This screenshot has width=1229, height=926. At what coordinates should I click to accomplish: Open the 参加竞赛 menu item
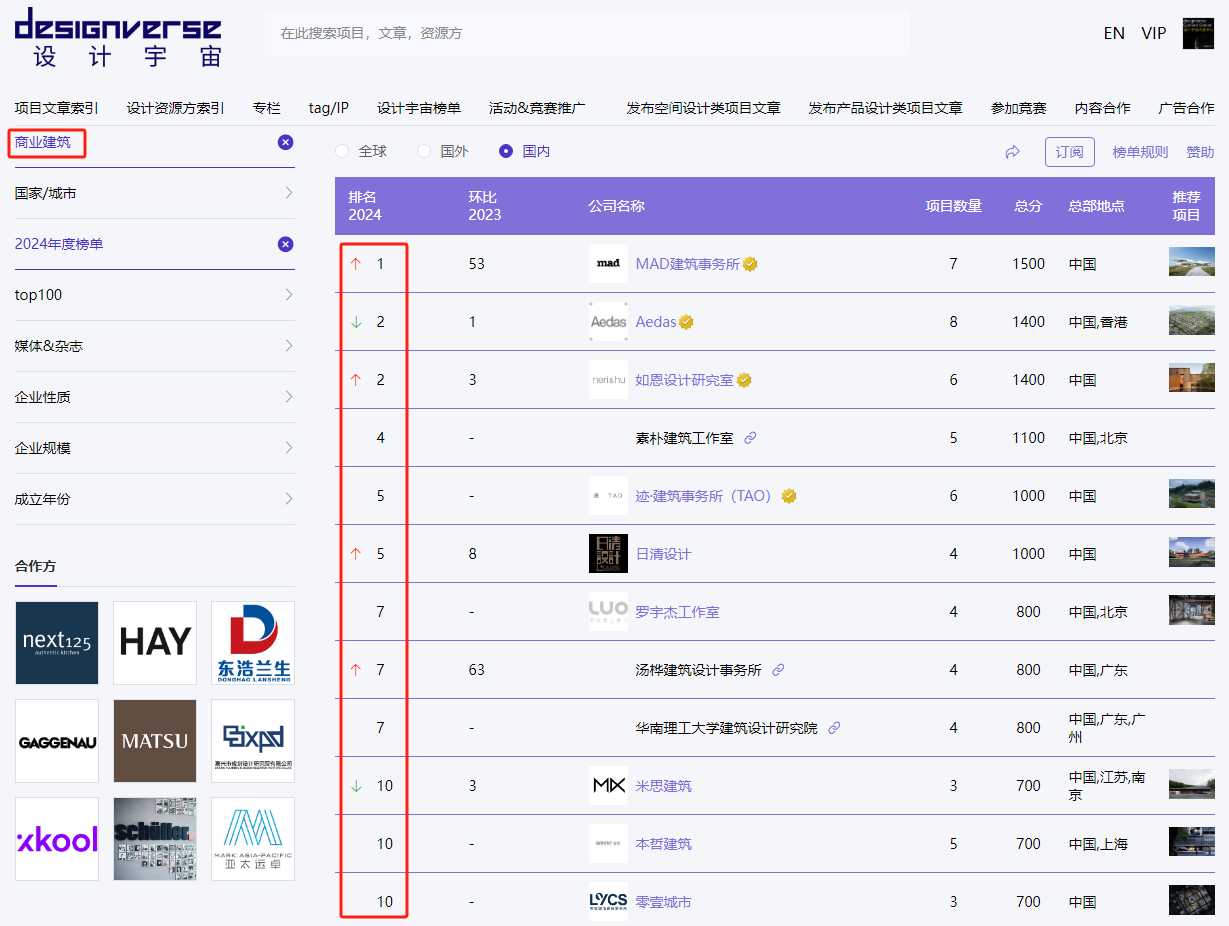pyautogui.click(x=1018, y=108)
